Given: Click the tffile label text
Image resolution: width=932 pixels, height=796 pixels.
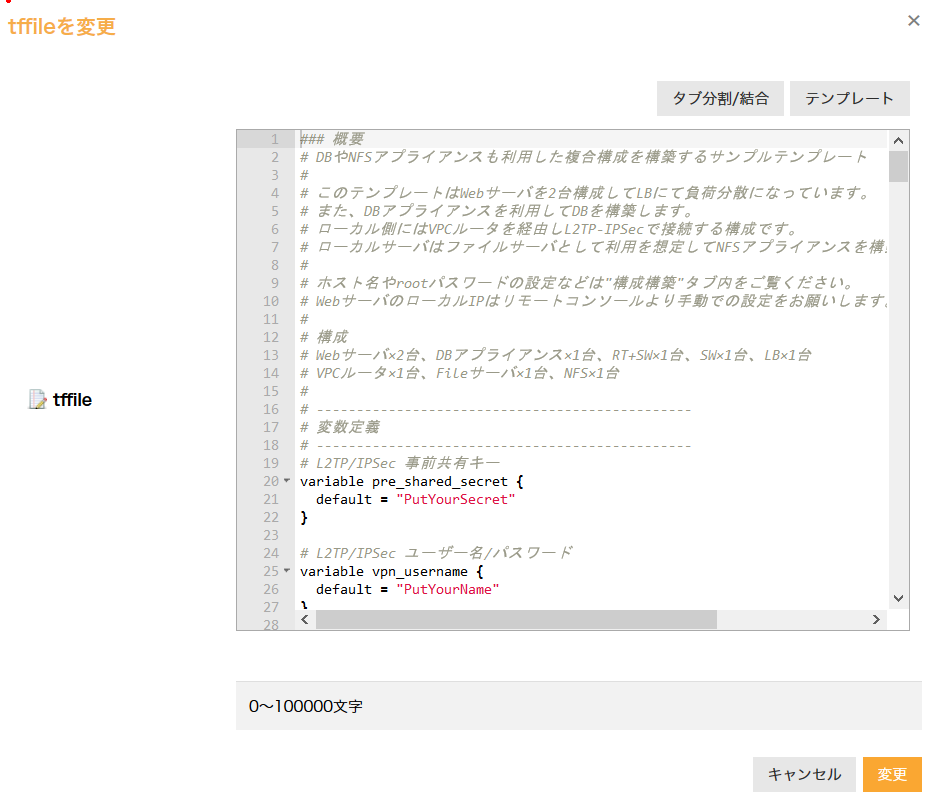Looking at the screenshot, I should (73, 400).
